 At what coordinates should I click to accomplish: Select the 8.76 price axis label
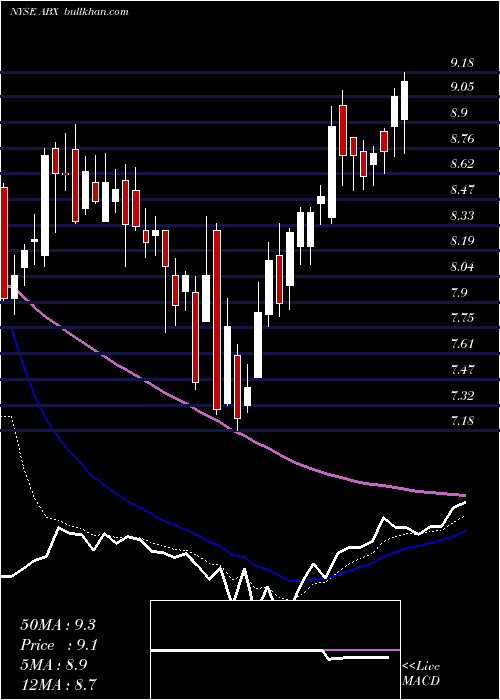(461, 139)
